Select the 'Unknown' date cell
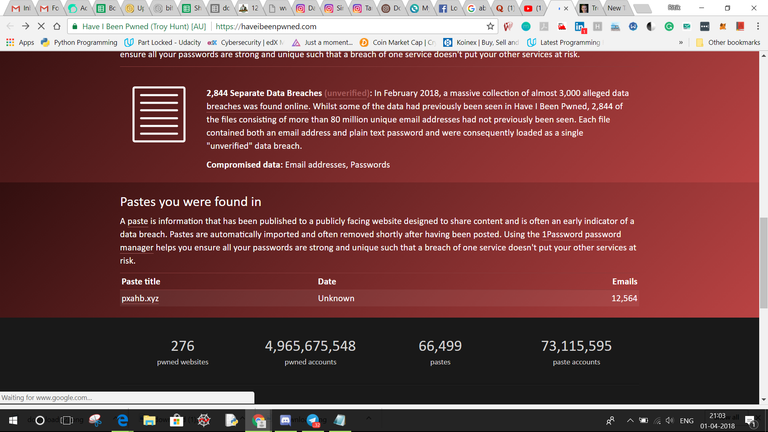768x432 pixels. click(336, 298)
